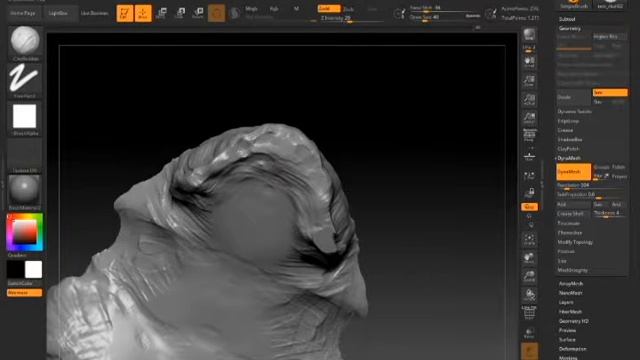Expand the Crease section
The width and height of the screenshot is (640, 360).
click(565, 130)
